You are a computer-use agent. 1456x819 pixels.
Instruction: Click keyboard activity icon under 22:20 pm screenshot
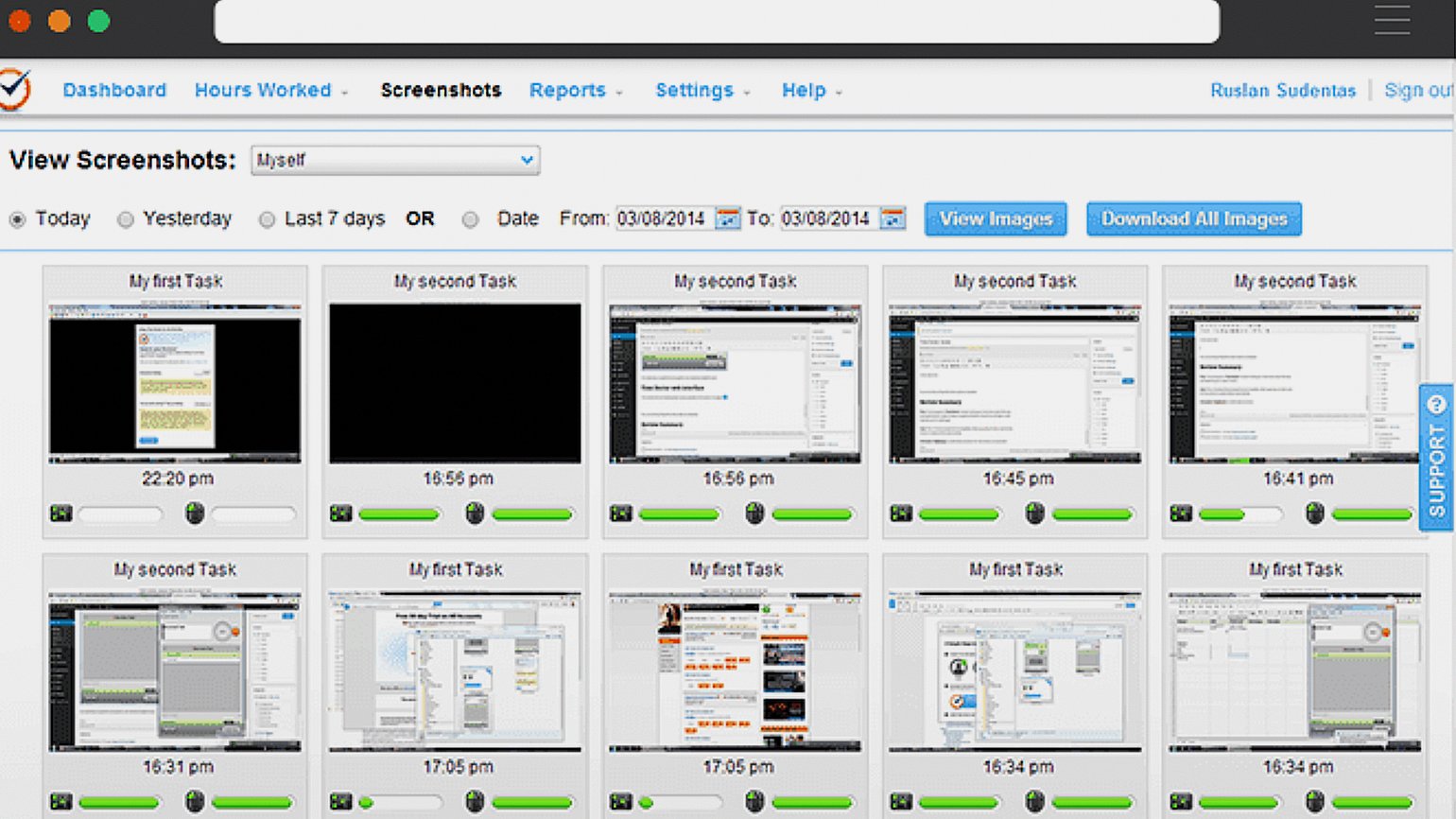point(61,514)
